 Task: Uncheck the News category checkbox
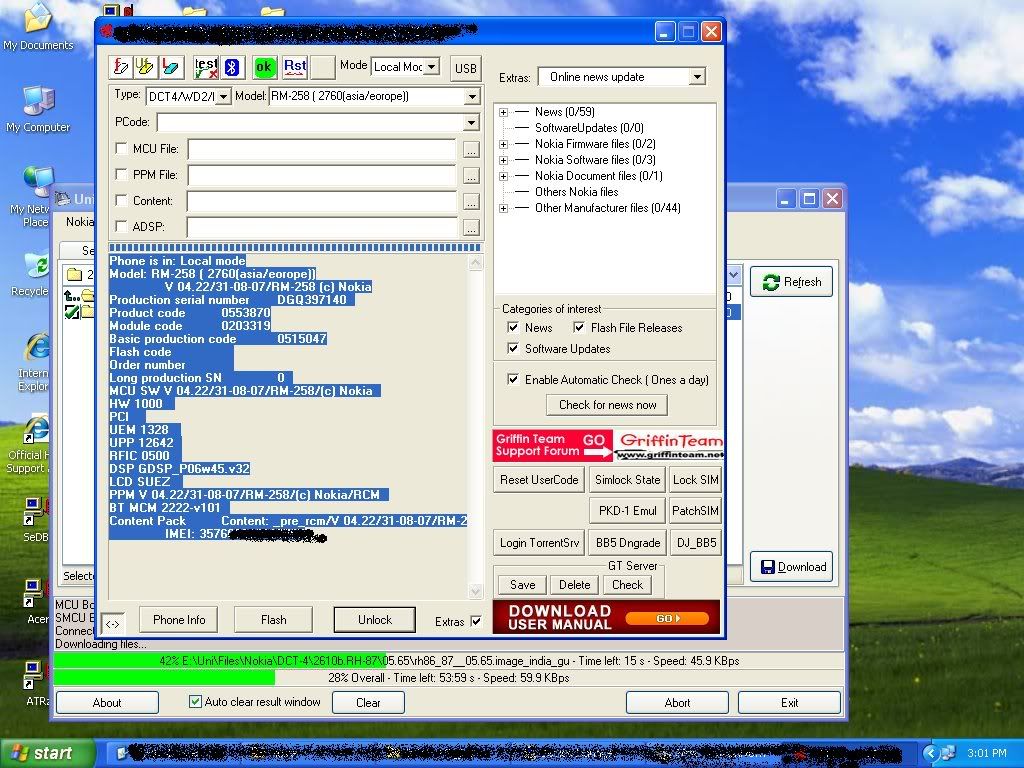(513, 327)
